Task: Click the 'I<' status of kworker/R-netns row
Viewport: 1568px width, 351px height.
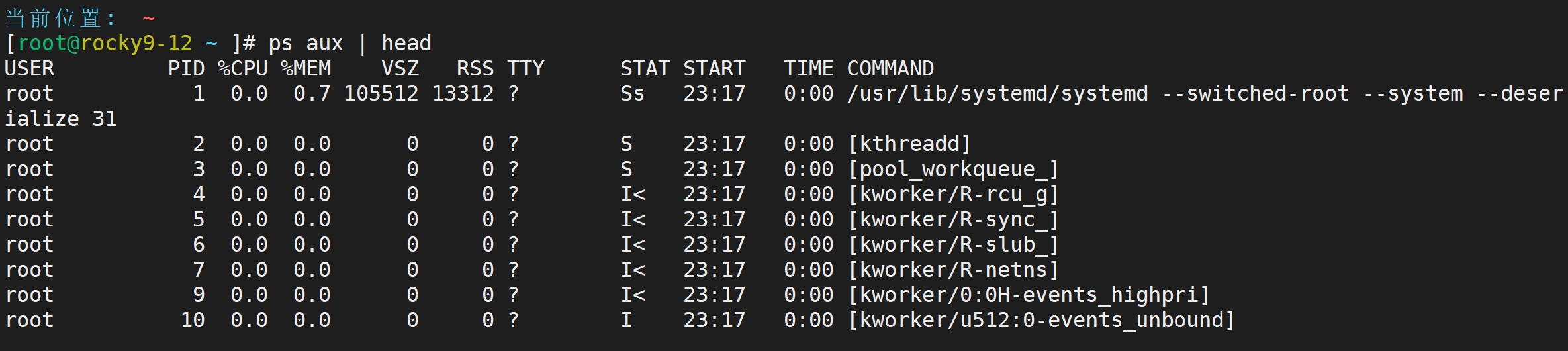Action: coord(633,270)
